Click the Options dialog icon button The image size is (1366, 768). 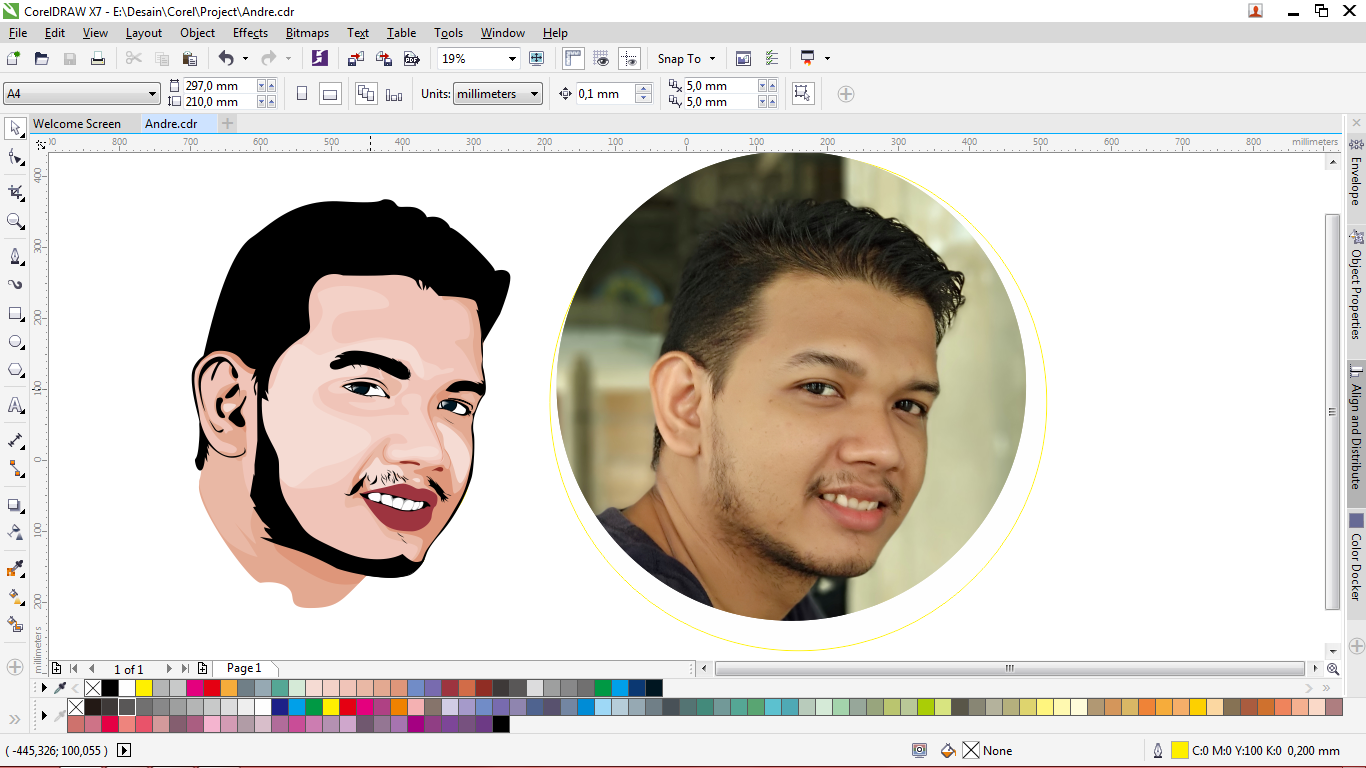click(771, 59)
